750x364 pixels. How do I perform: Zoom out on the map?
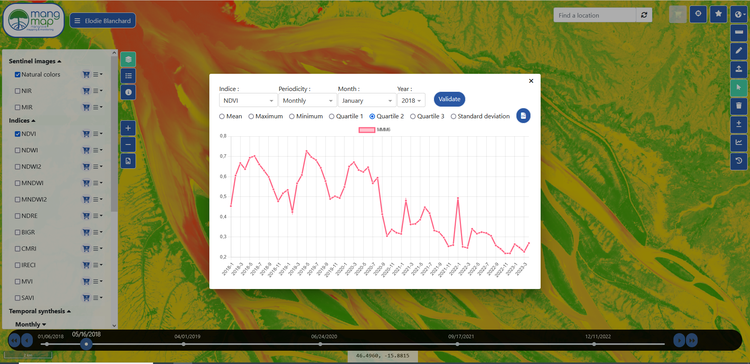tap(128, 144)
